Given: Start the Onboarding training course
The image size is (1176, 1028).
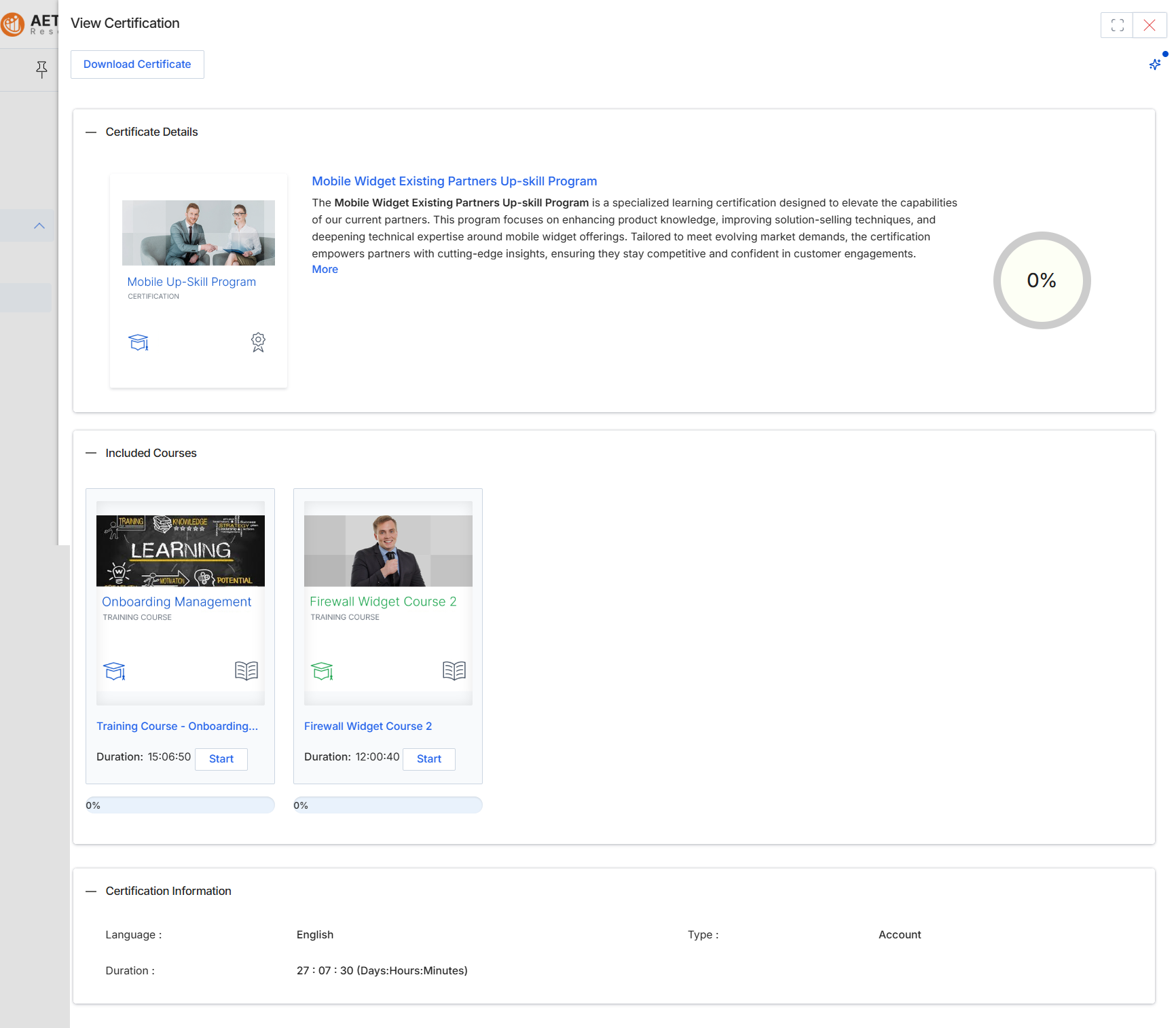Looking at the screenshot, I should 221,759.
